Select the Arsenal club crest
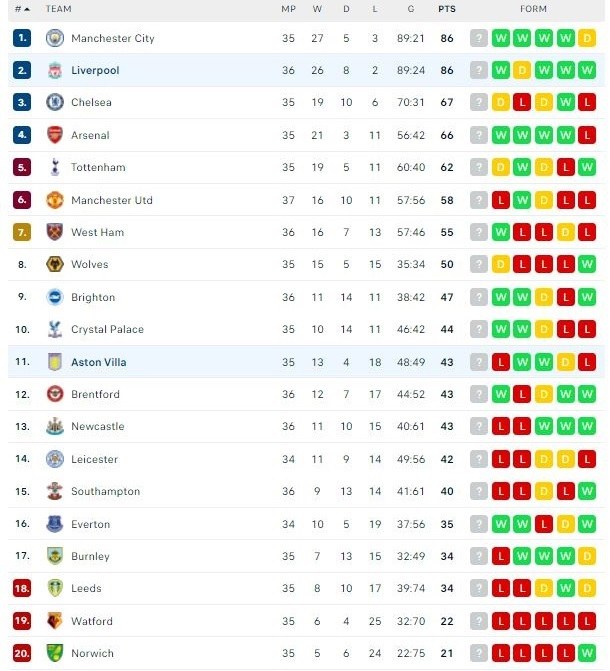 point(54,135)
